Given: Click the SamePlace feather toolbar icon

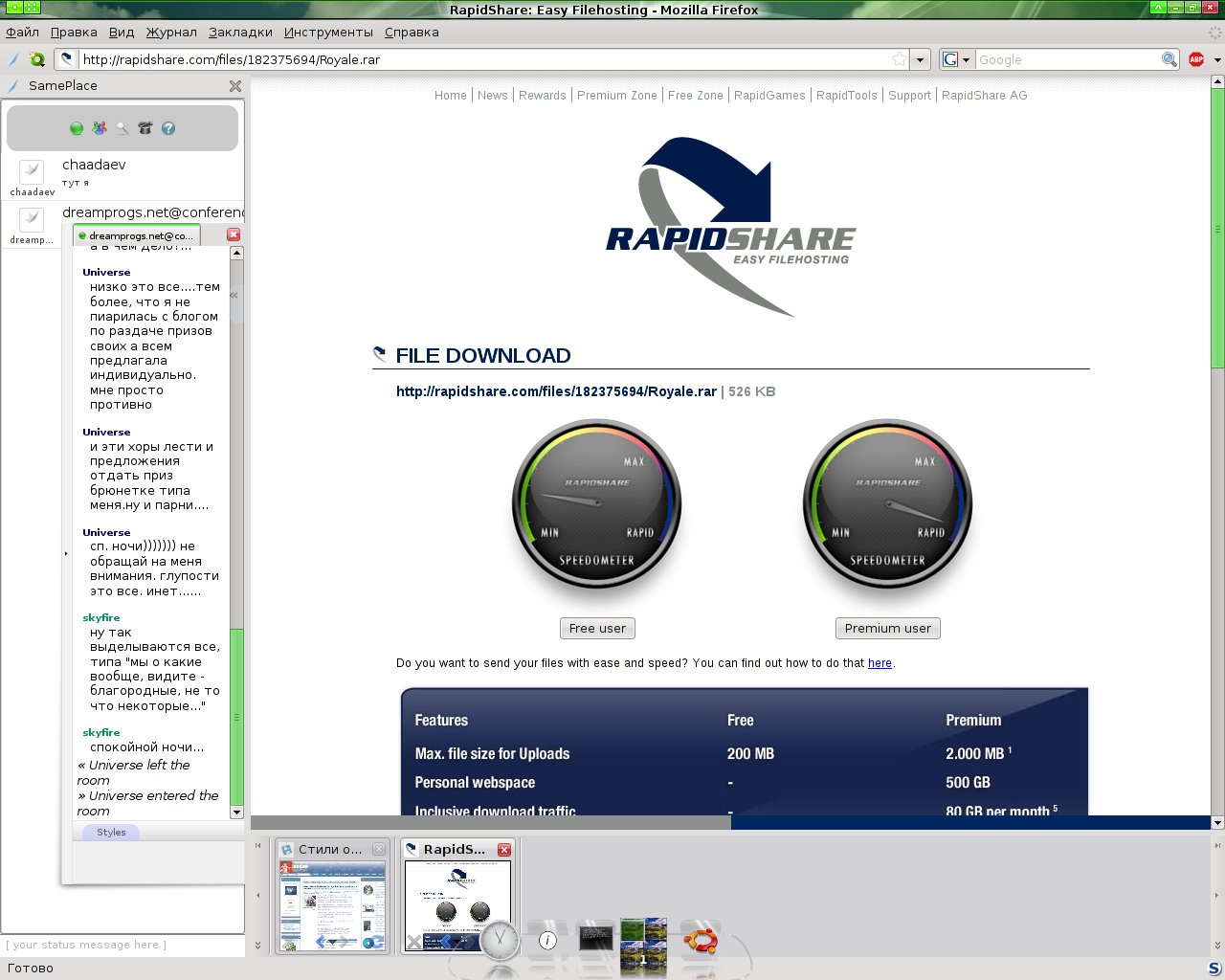Looking at the screenshot, I should pyautogui.click(x=13, y=59).
